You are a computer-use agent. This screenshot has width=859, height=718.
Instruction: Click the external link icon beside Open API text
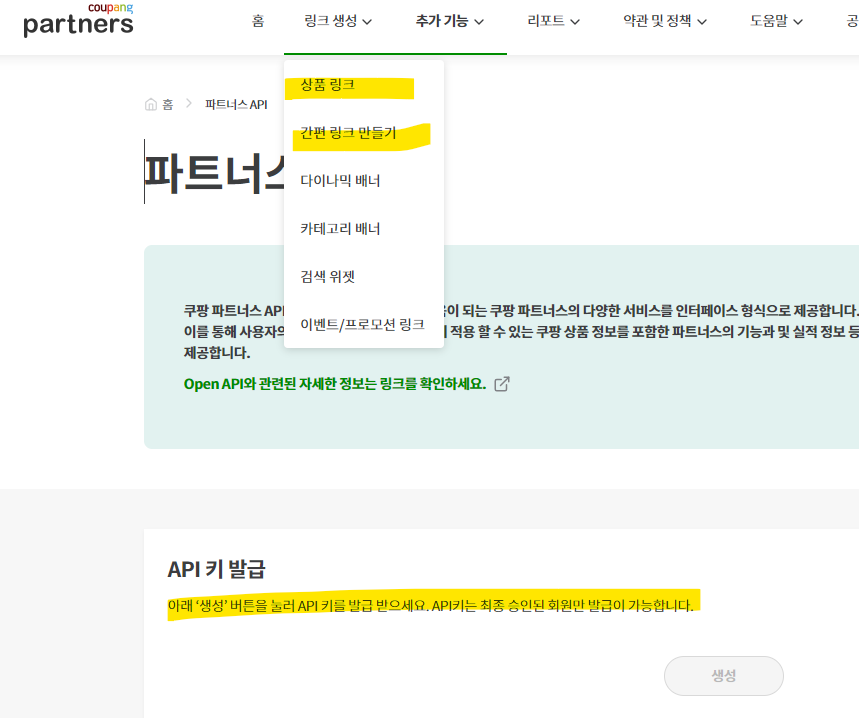click(500, 383)
